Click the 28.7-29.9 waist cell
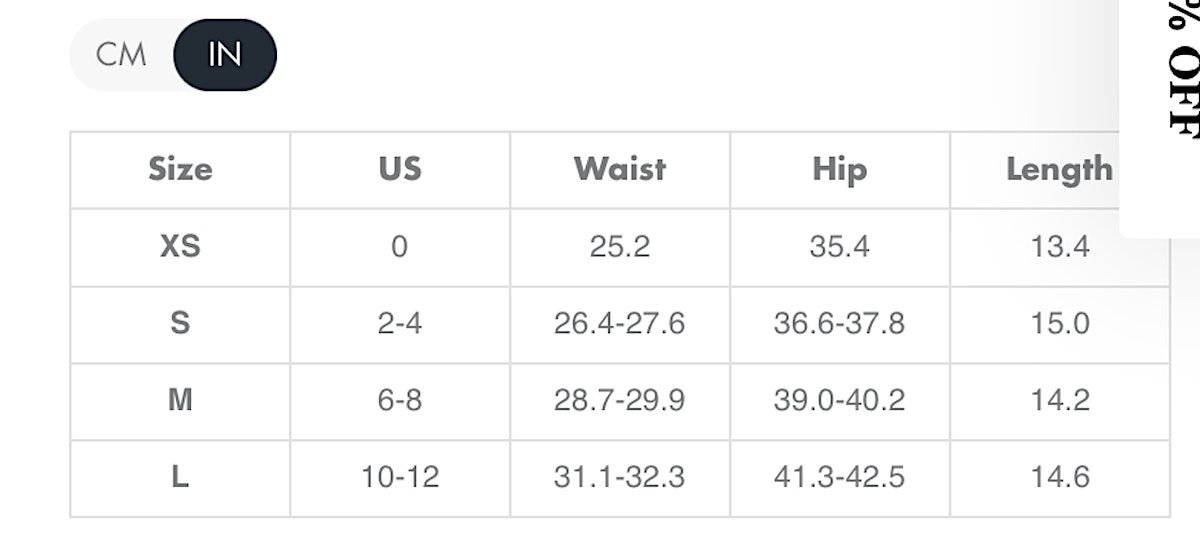The height and width of the screenshot is (547, 1200). tap(620, 401)
